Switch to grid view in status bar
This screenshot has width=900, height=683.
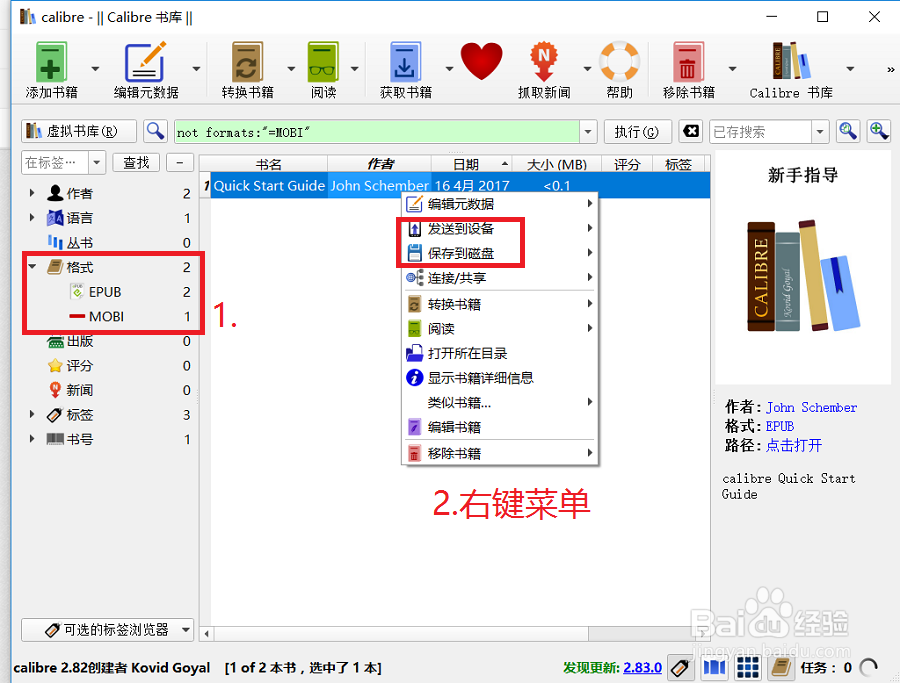click(x=747, y=667)
